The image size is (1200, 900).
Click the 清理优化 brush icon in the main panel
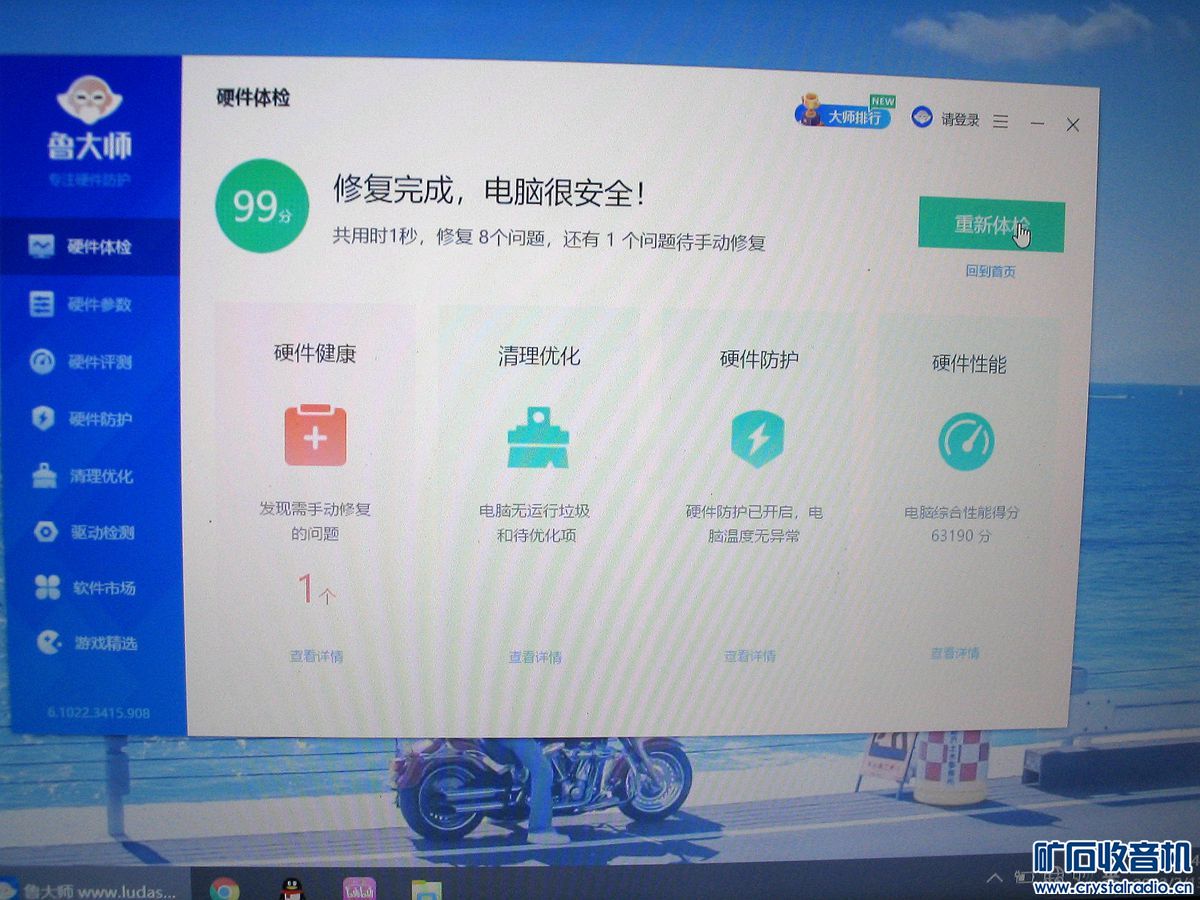[537, 438]
